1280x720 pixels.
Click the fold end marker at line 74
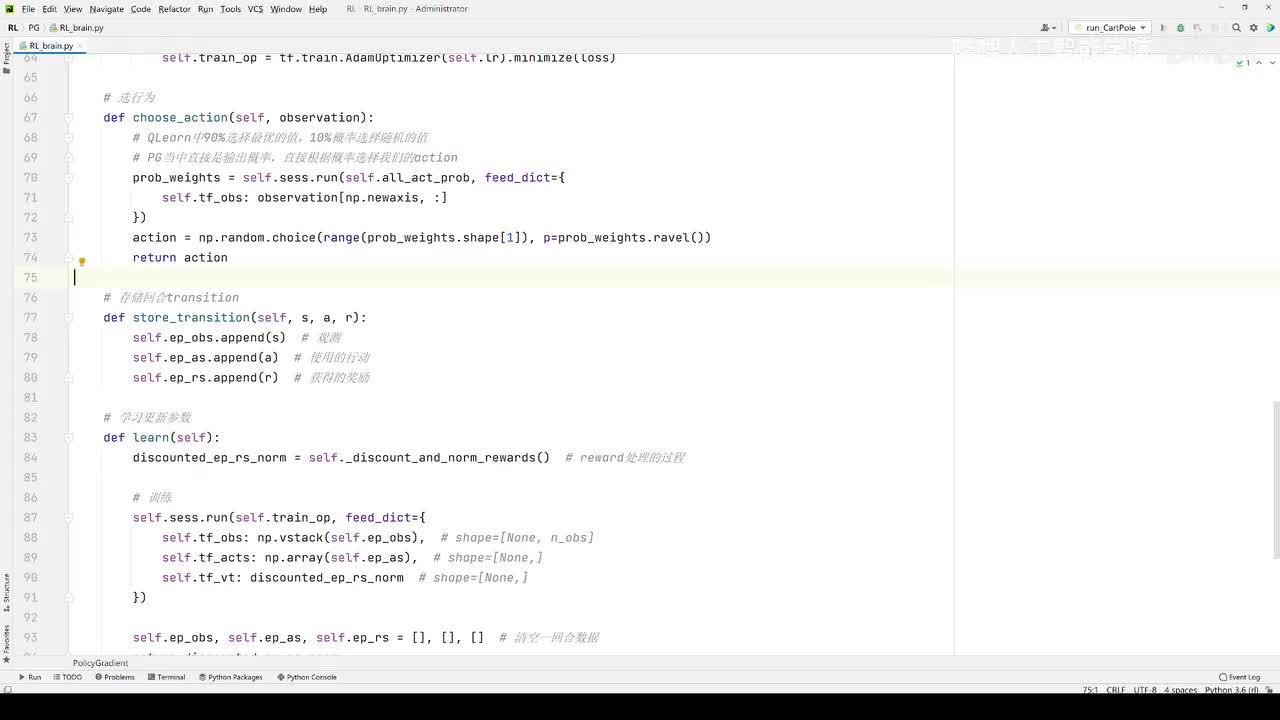tap(69, 258)
